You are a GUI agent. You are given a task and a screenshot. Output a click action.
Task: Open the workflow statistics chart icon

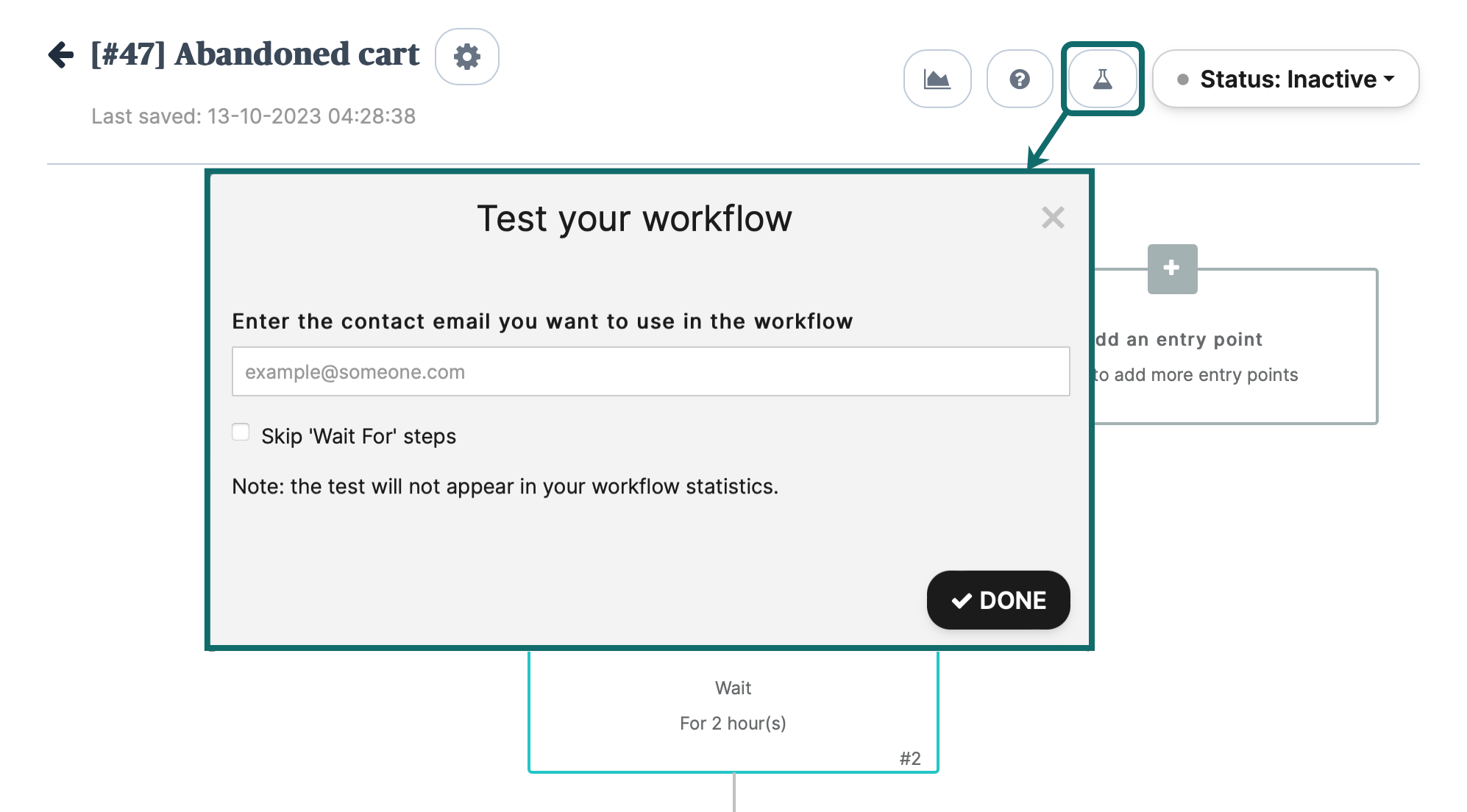coord(937,79)
